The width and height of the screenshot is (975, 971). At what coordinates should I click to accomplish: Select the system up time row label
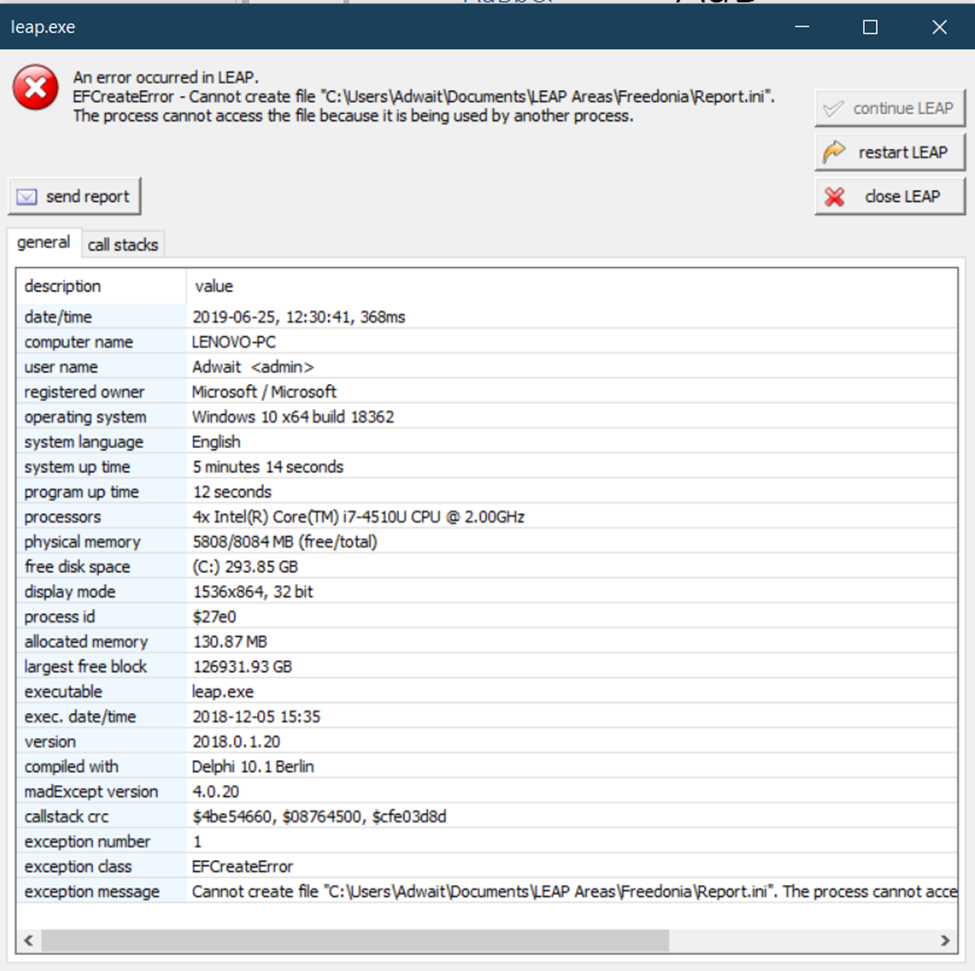coord(77,467)
